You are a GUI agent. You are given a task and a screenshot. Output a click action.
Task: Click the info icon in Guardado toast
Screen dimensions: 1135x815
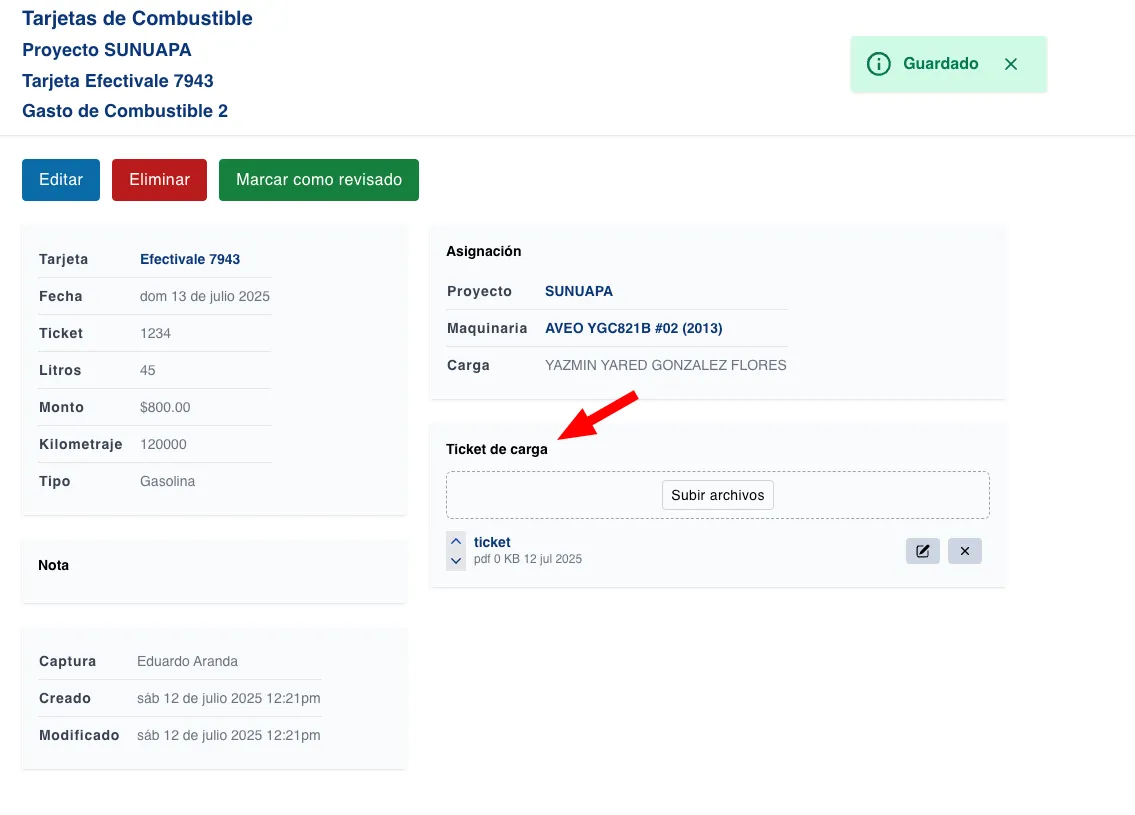(x=878, y=64)
